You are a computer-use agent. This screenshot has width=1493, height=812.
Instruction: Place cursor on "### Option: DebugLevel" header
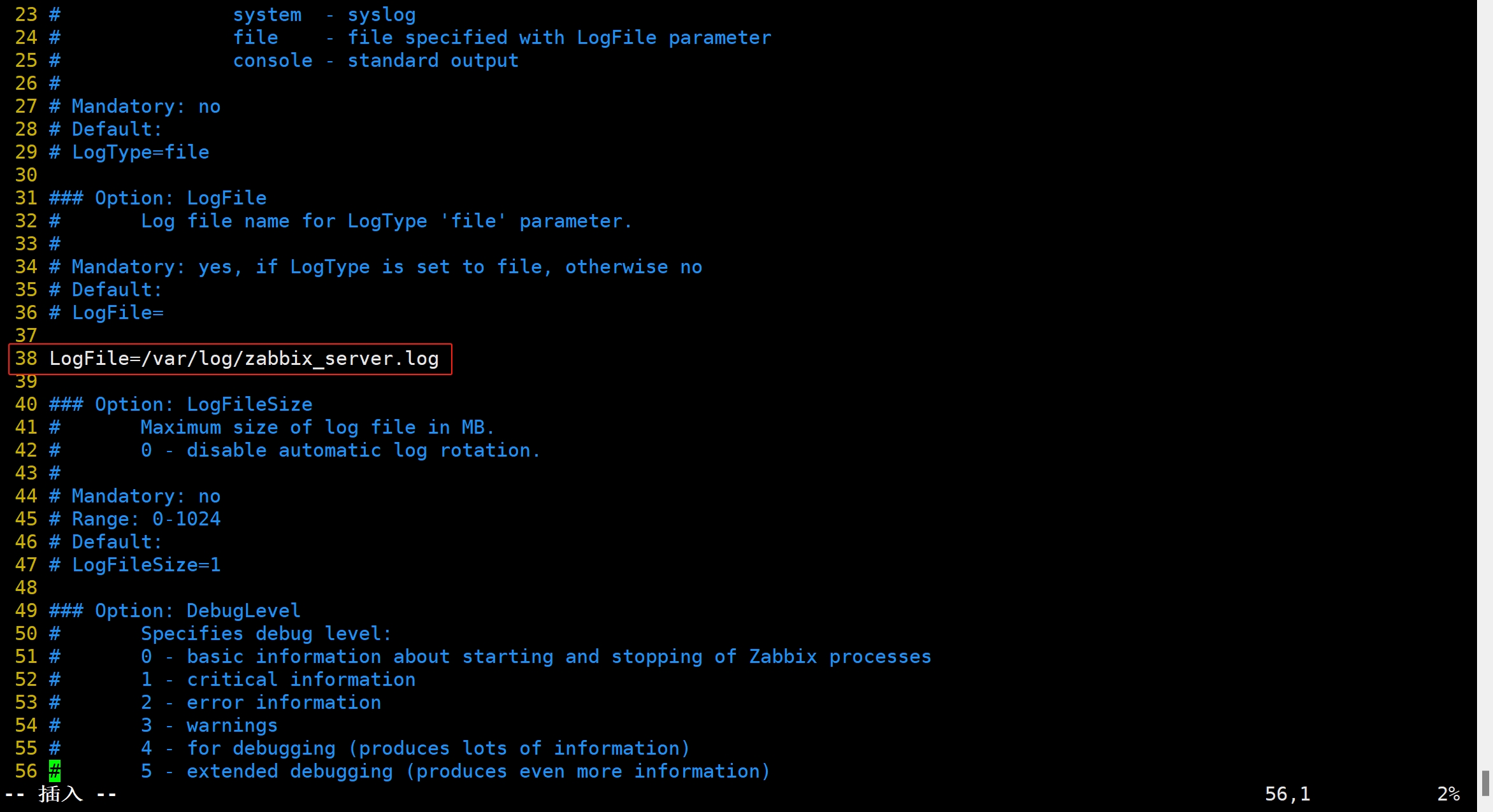click(x=175, y=611)
